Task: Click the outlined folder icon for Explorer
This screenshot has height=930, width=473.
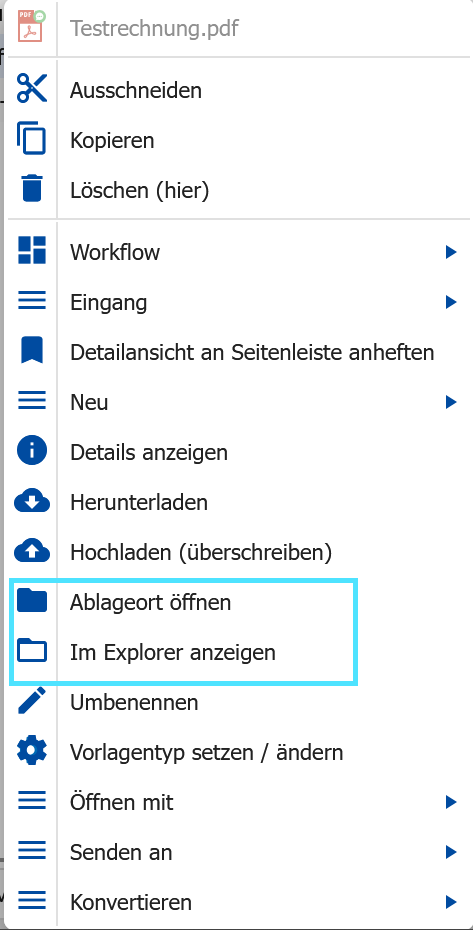Action: (31, 651)
